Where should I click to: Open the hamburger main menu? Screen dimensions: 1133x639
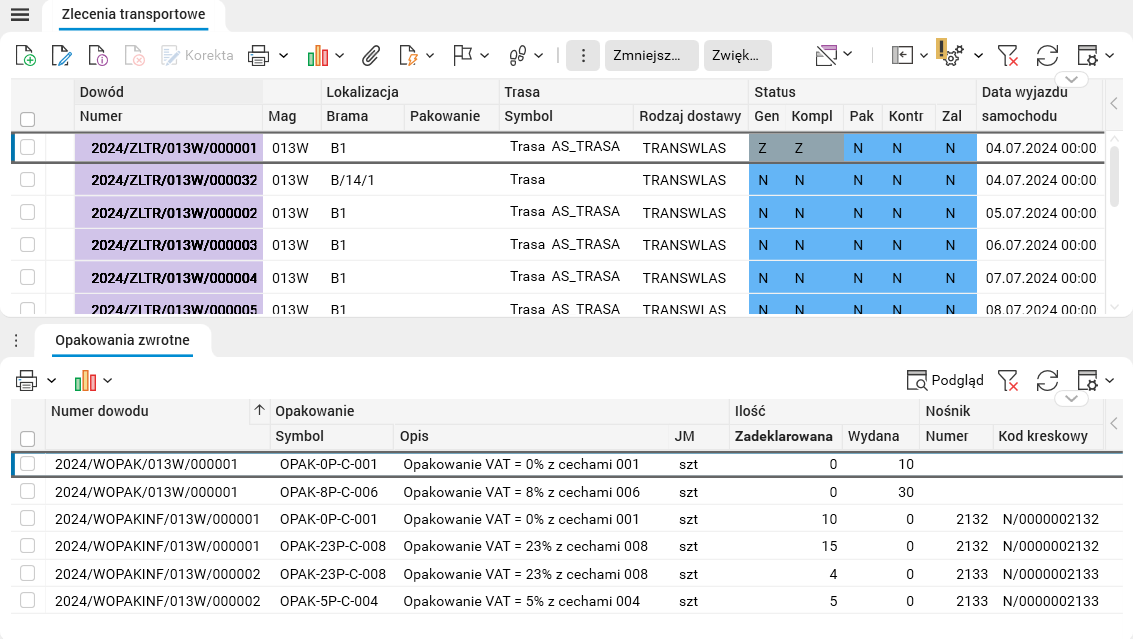pos(20,14)
